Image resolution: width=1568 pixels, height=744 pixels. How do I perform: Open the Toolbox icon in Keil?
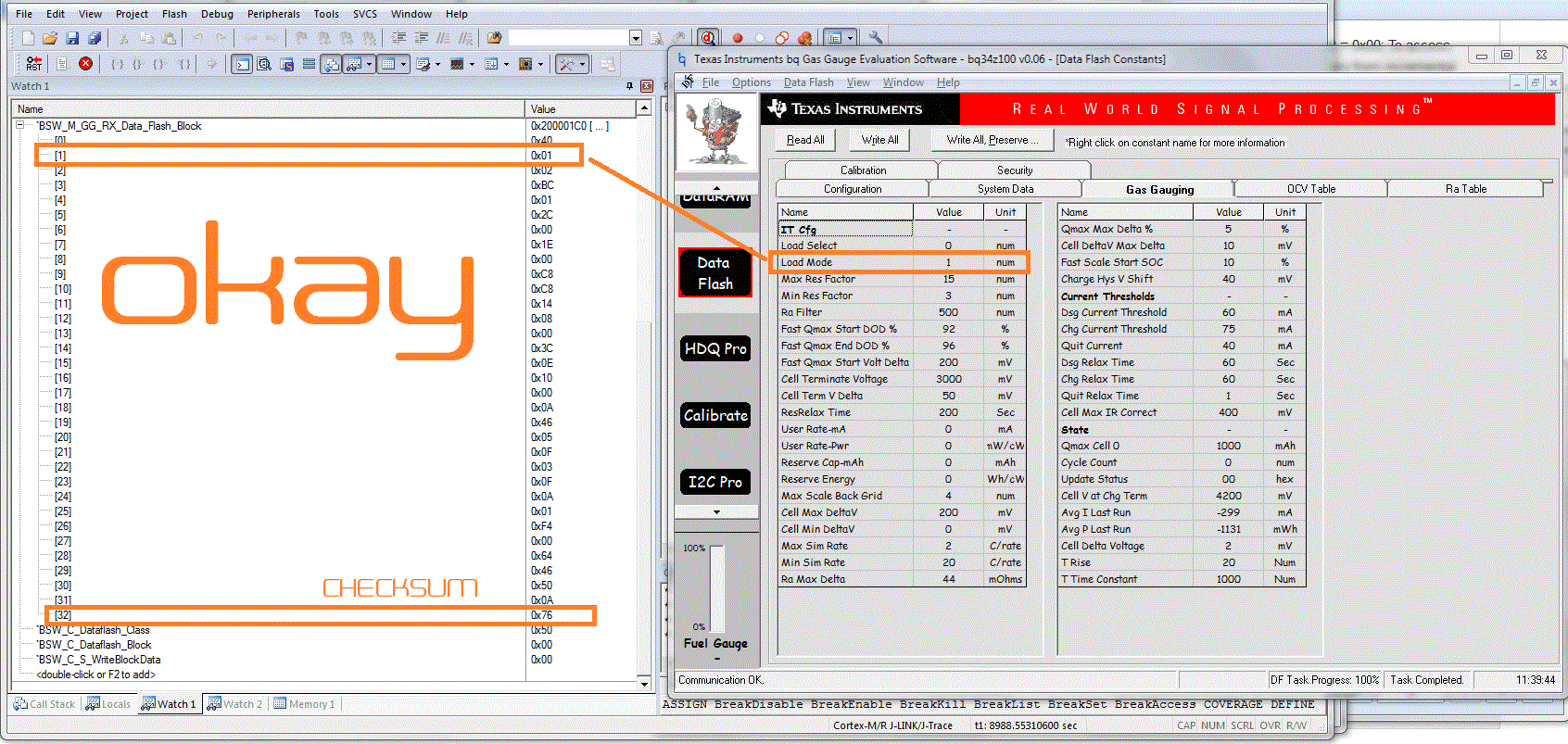point(565,64)
